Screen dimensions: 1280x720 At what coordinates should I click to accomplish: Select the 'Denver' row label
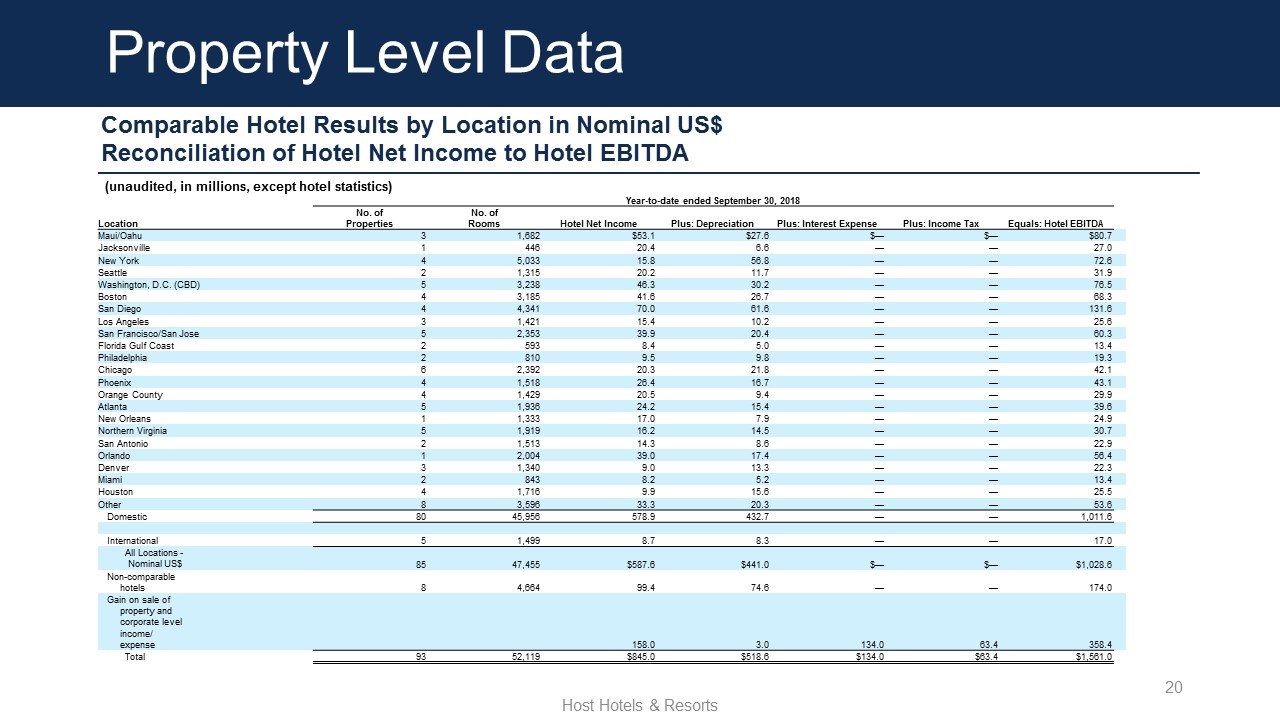pyautogui.click(x=113, y=468)
